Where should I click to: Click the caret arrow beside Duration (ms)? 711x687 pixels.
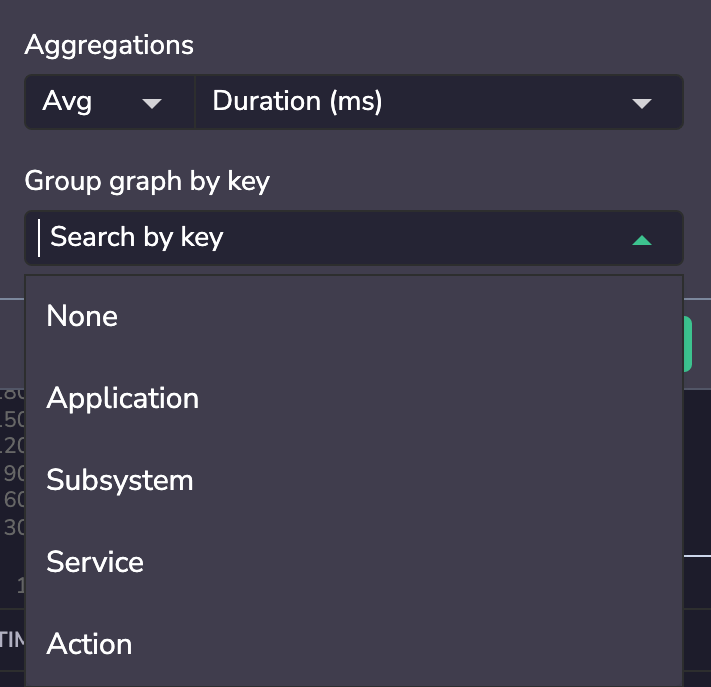(x=642, y=103)
